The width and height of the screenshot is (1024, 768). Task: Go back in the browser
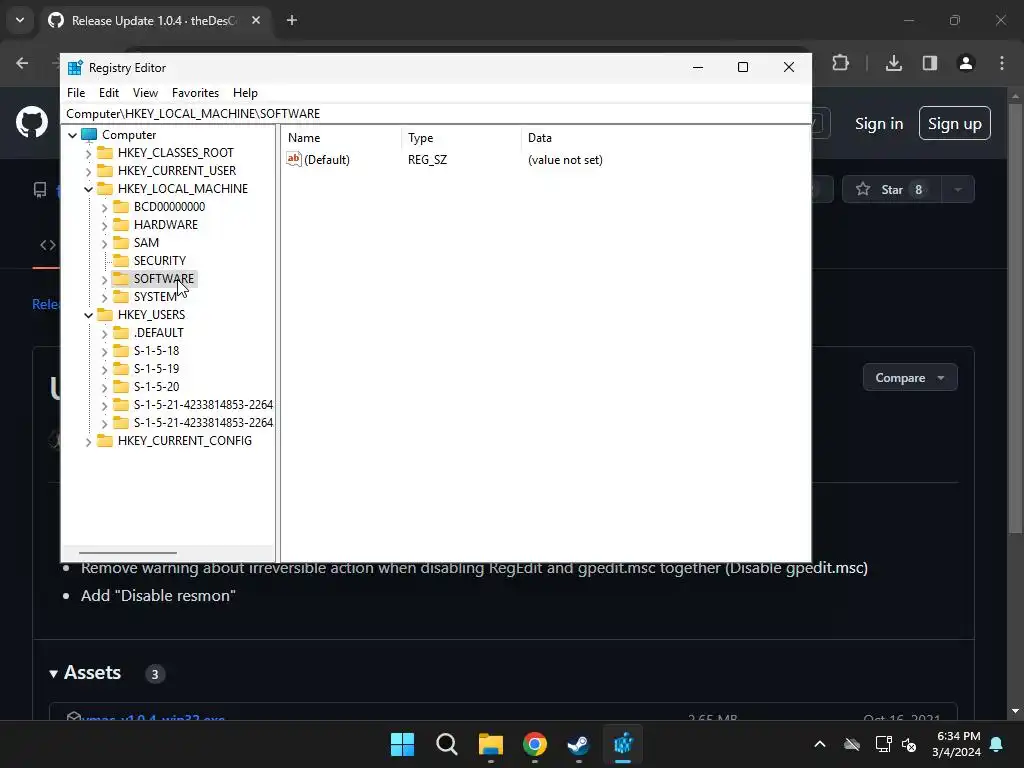click(22, 63)
